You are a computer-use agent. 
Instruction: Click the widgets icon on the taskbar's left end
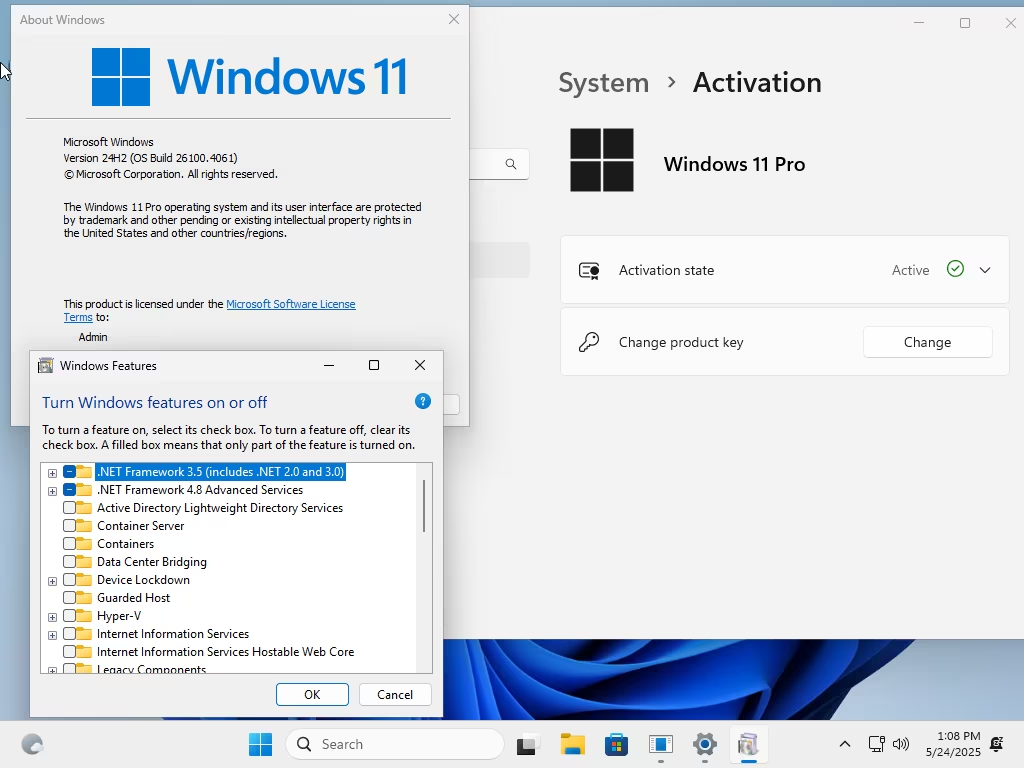[32, 744]
